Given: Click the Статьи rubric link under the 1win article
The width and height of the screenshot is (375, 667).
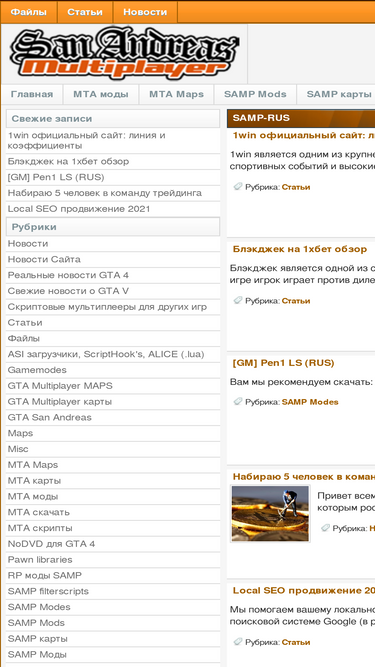Looking at the screenshot, I should pyautogui.click(x=296, y=187).
